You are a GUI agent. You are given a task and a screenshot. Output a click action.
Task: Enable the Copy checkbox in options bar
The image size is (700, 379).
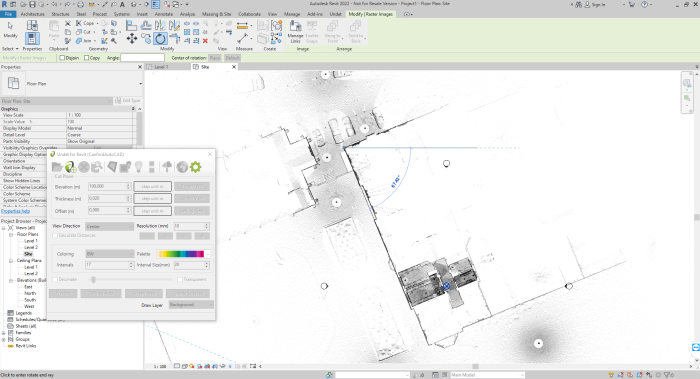87,58
